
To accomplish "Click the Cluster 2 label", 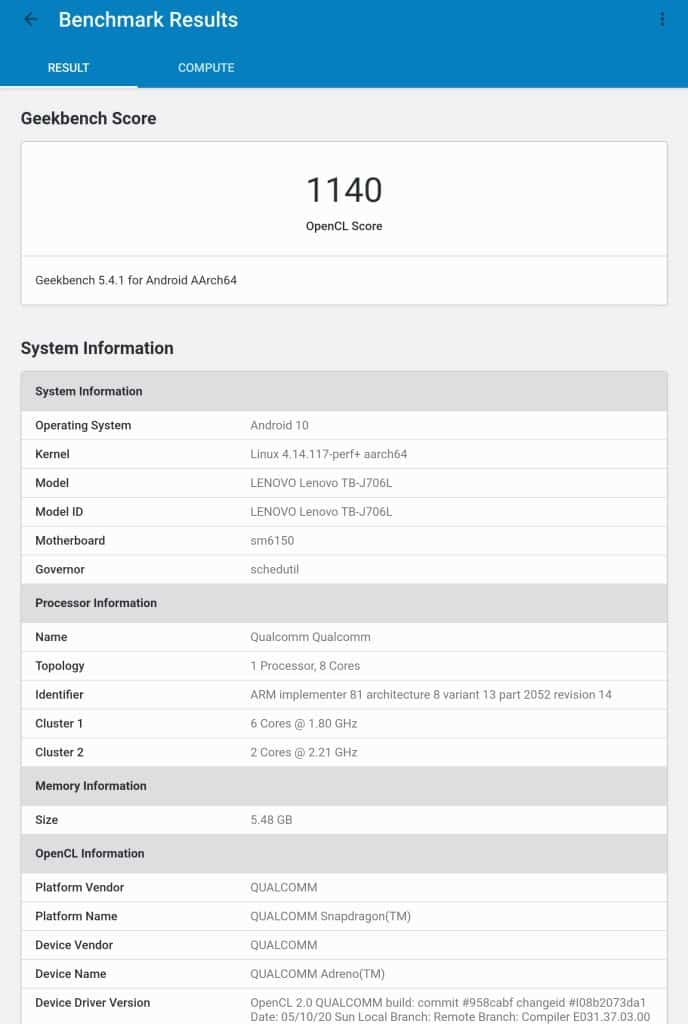I will [x=59, y=752].
